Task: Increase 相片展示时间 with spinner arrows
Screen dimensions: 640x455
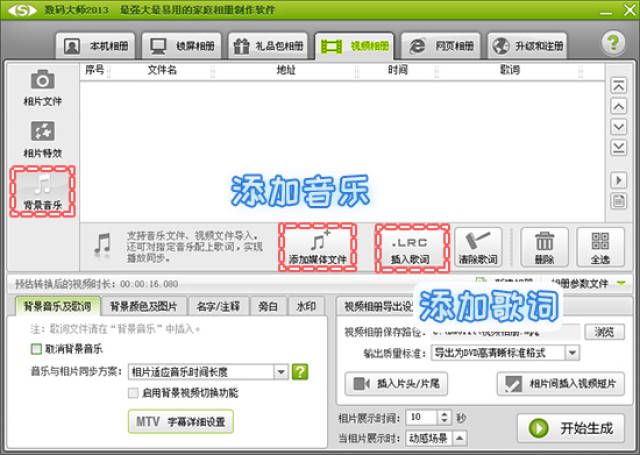Action: pos(444,414)
